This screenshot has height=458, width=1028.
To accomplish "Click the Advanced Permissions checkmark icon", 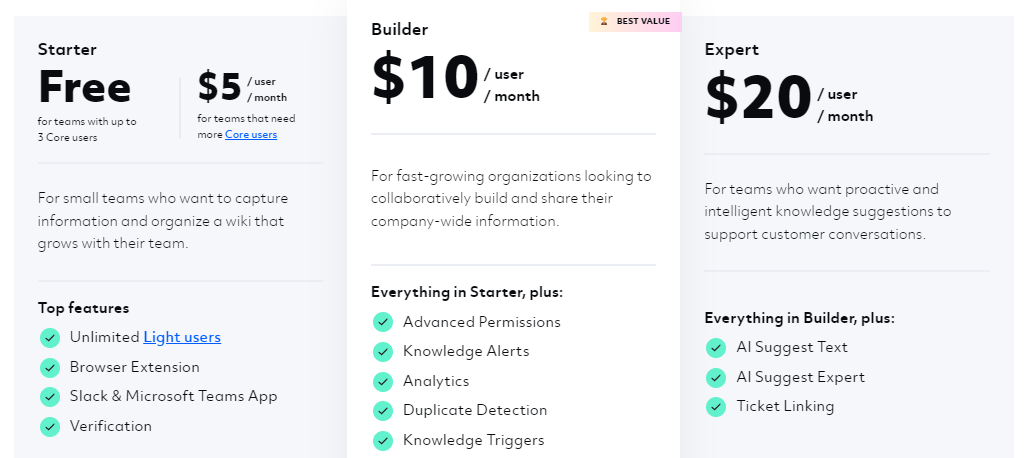I will tap(383, 322).
